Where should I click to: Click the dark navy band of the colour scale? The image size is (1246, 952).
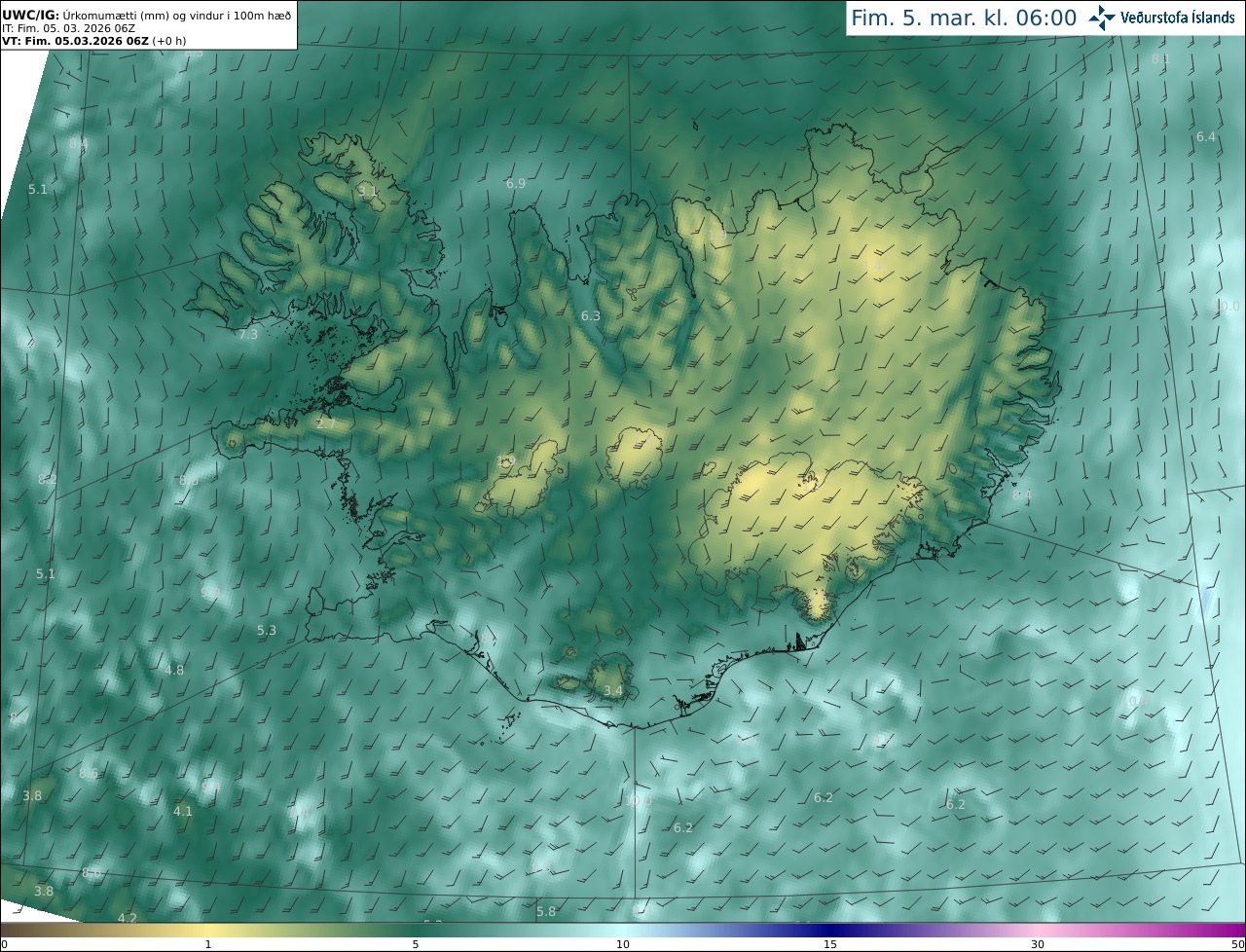coord(829,930)
